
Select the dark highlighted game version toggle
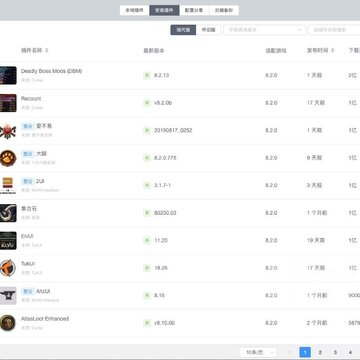(x=183, y=30)
